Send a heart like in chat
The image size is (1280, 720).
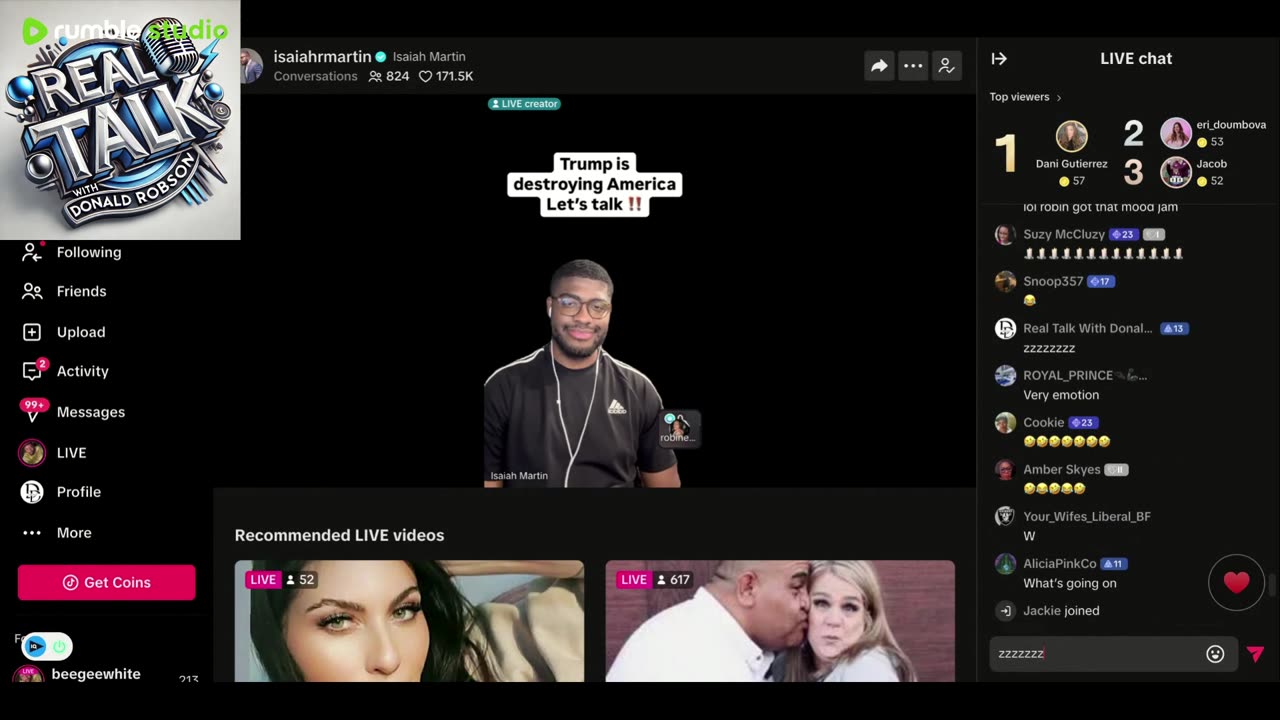coord(1237,582)
